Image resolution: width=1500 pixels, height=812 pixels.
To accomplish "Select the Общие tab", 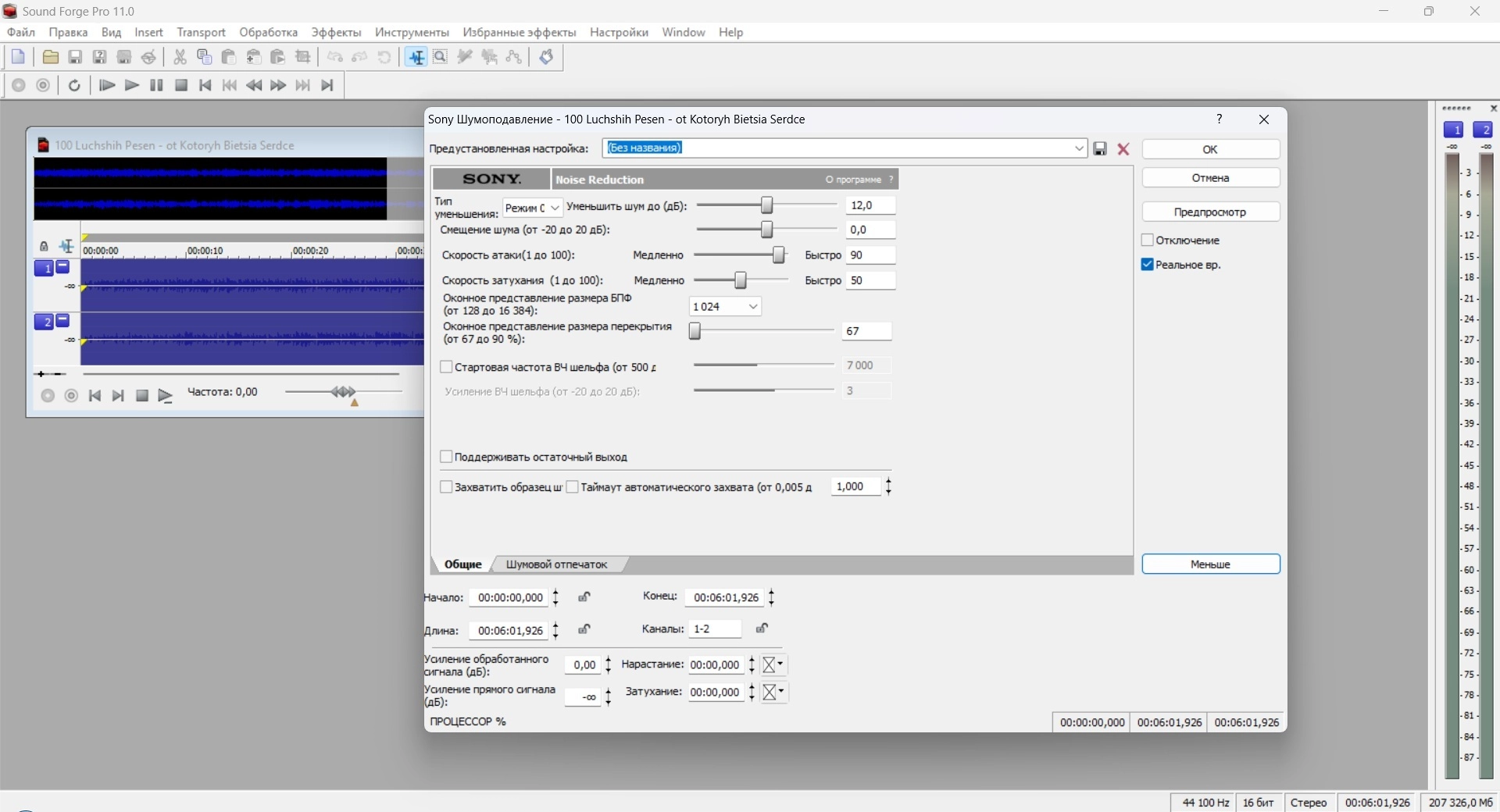I will pyautogui.click(x=463, y=564).
